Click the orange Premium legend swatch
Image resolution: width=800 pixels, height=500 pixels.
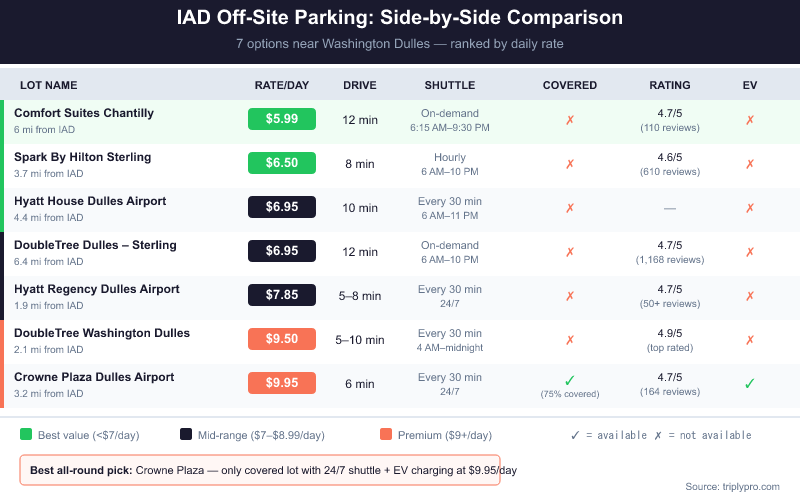384,435
